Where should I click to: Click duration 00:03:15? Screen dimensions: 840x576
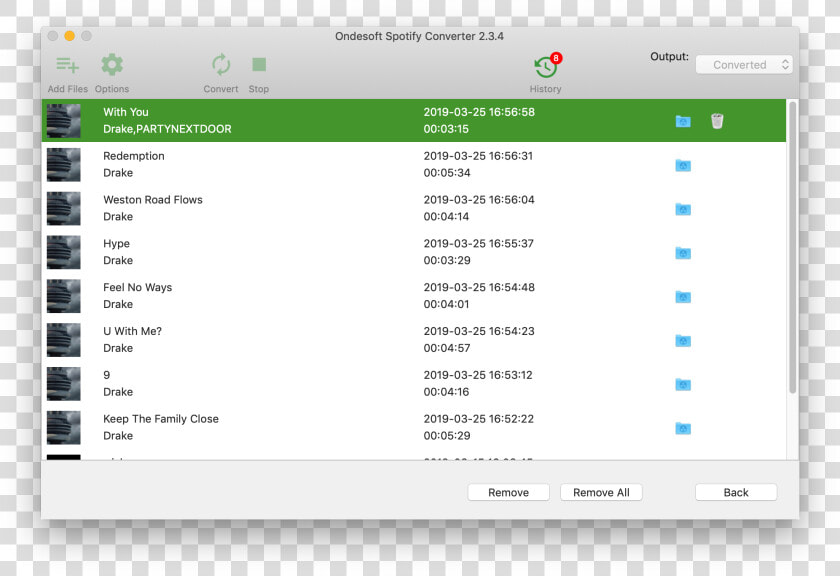pos(446,129)
